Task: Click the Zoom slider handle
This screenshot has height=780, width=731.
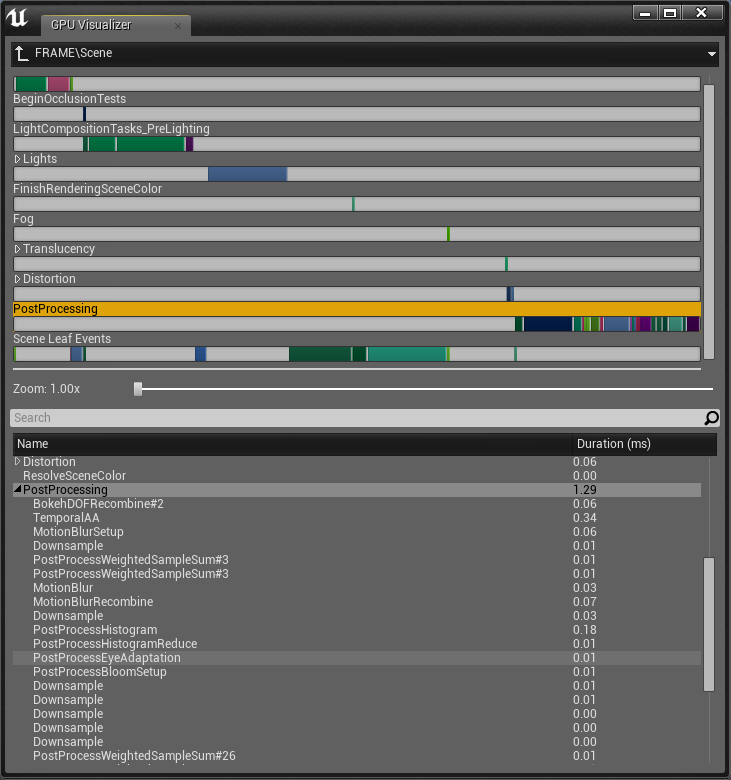Action: coord(138,389)
